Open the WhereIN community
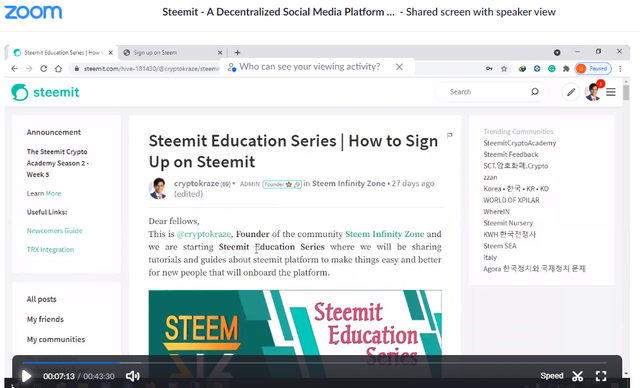The image size is (640, 388). click(x=496, y=211)
